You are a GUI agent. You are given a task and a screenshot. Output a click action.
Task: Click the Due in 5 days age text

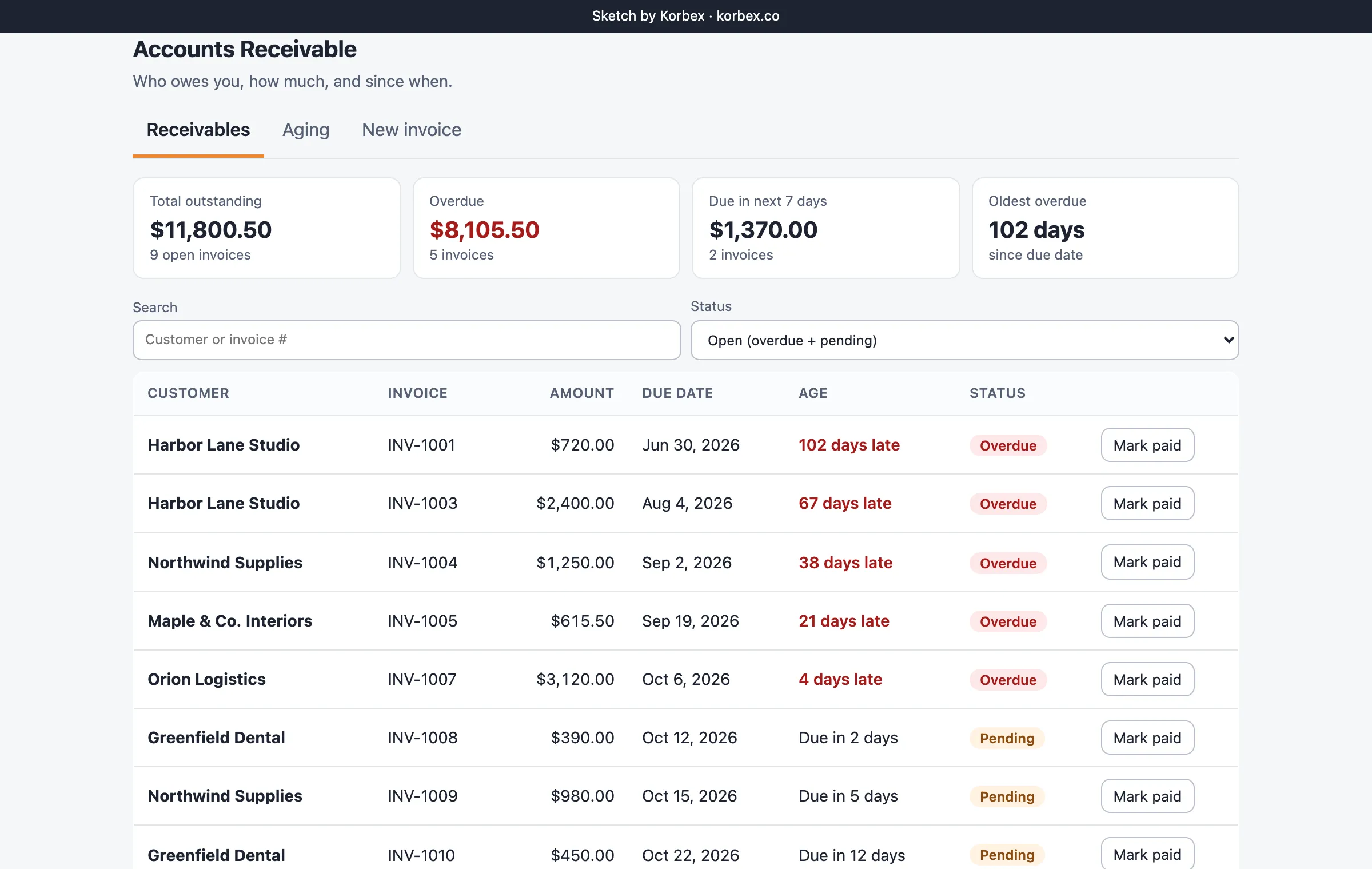click(x=848, y=796)
